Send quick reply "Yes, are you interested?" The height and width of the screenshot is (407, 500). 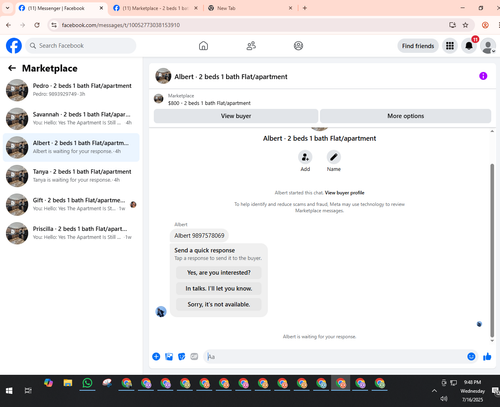(219, 273)
